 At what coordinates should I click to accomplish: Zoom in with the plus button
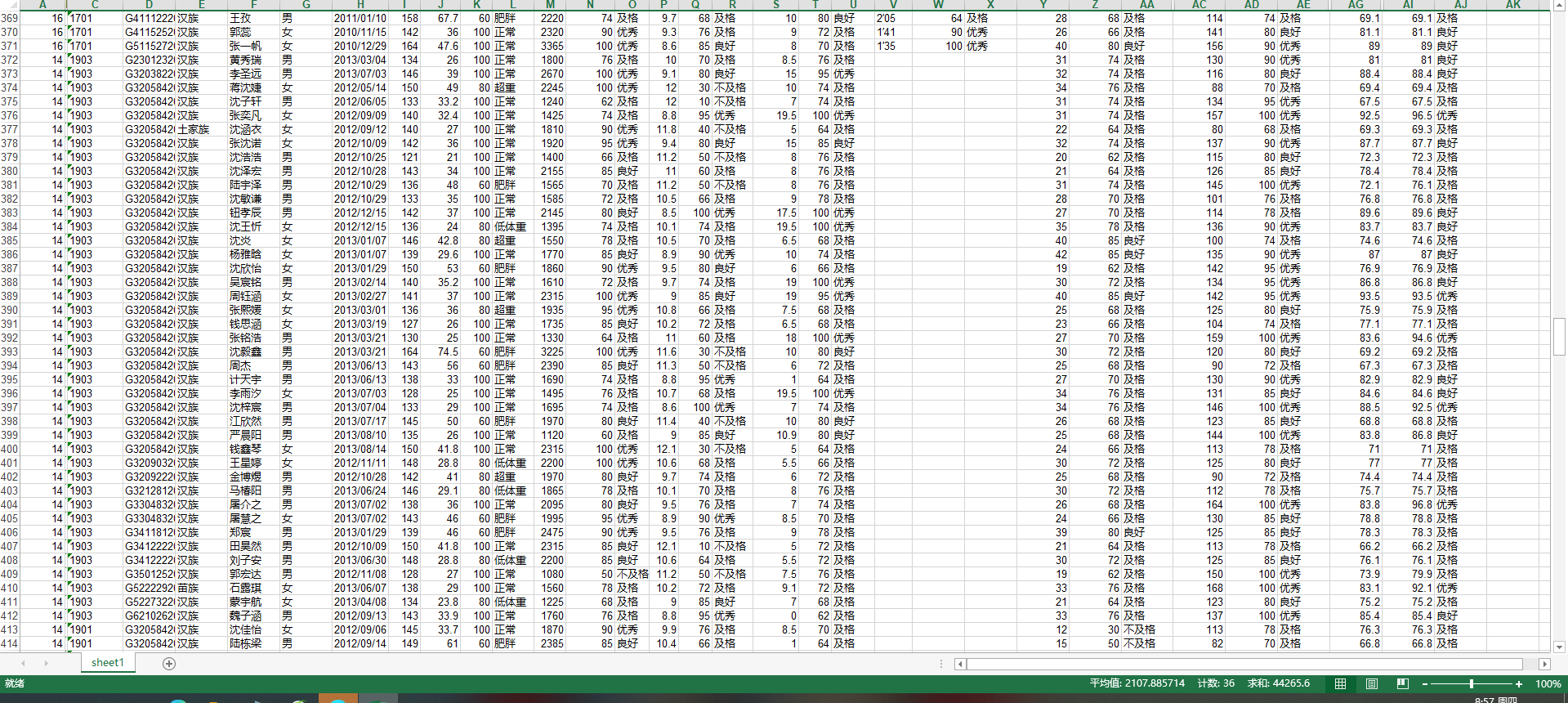tap(1519, 684)
